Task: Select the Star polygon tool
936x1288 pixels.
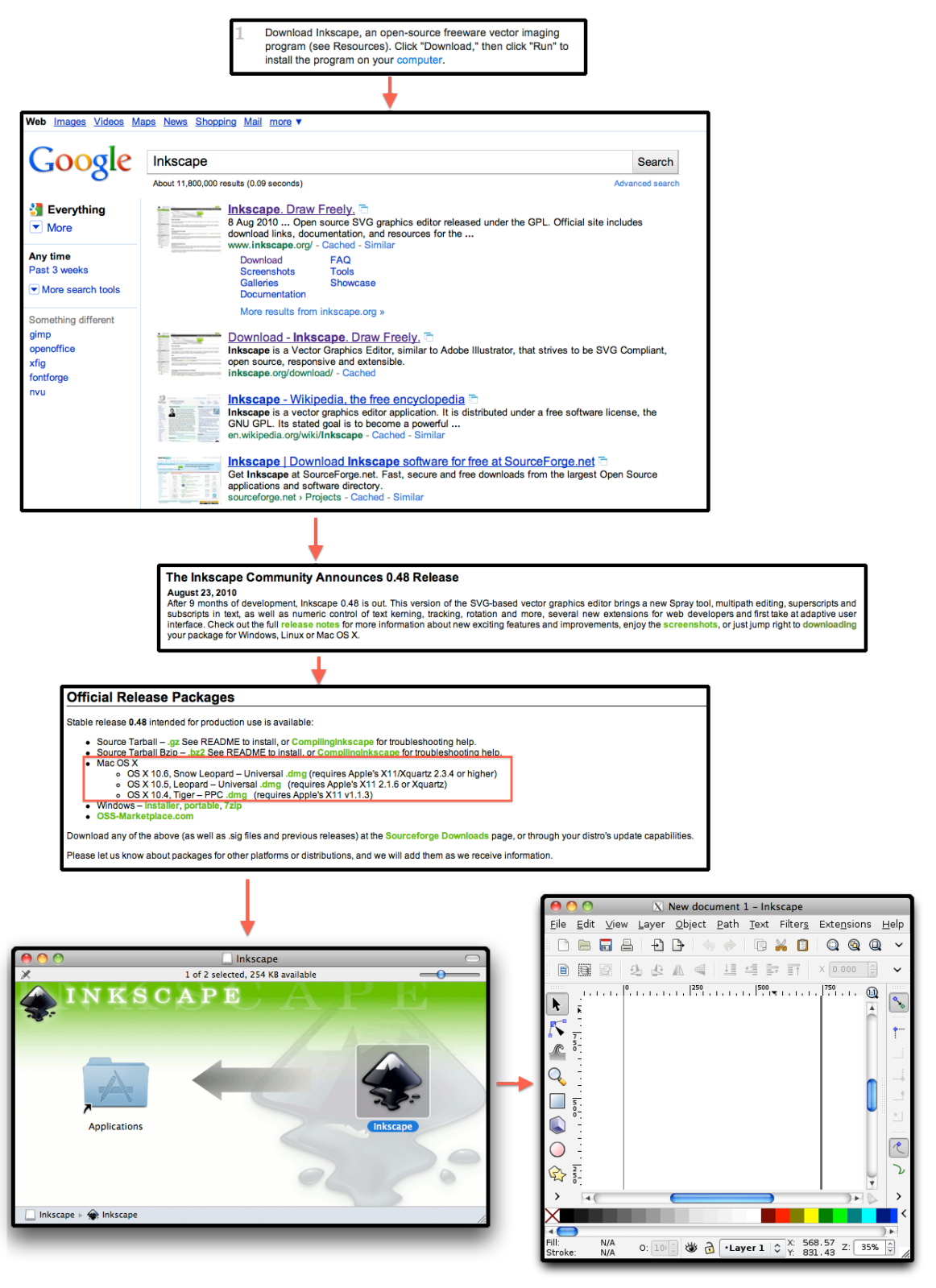Action: 557,1174
